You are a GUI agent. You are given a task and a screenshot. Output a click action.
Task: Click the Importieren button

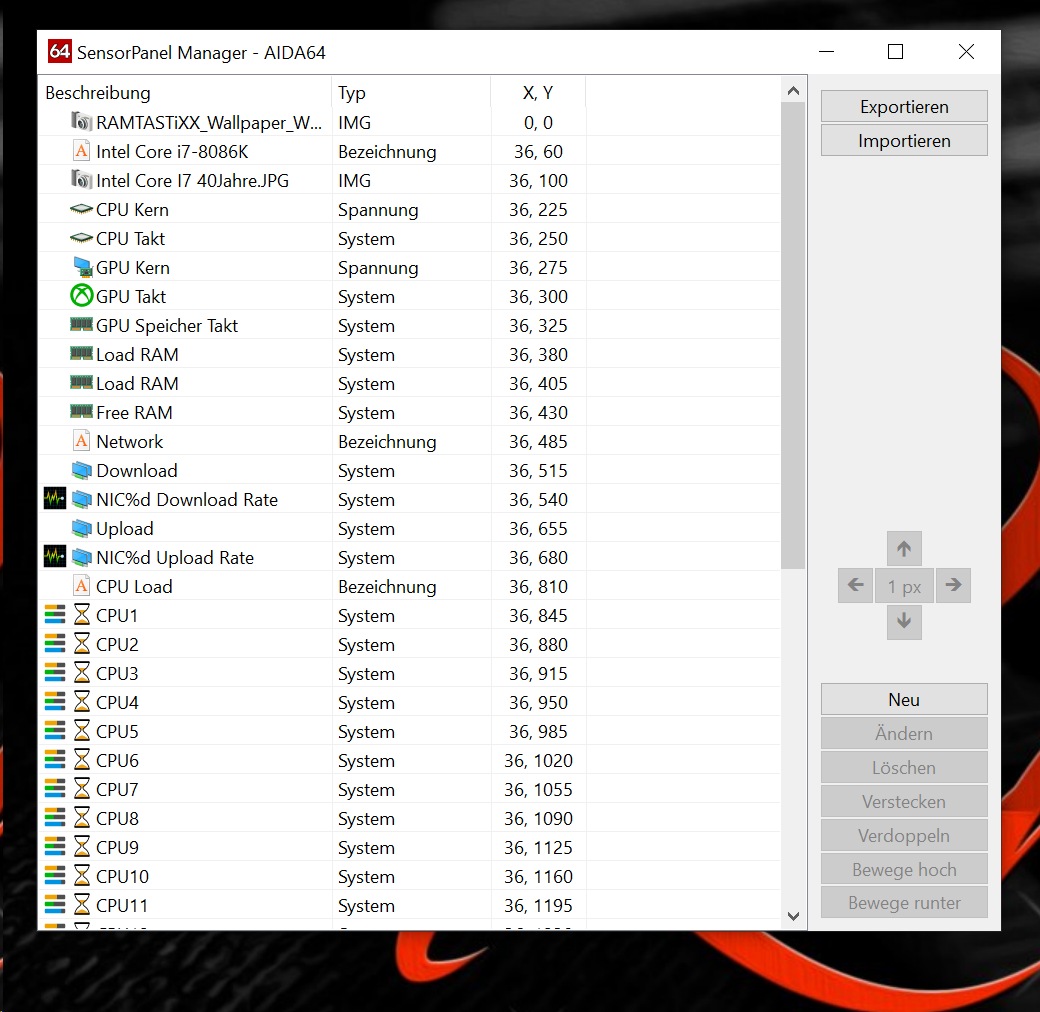(904, 141)
